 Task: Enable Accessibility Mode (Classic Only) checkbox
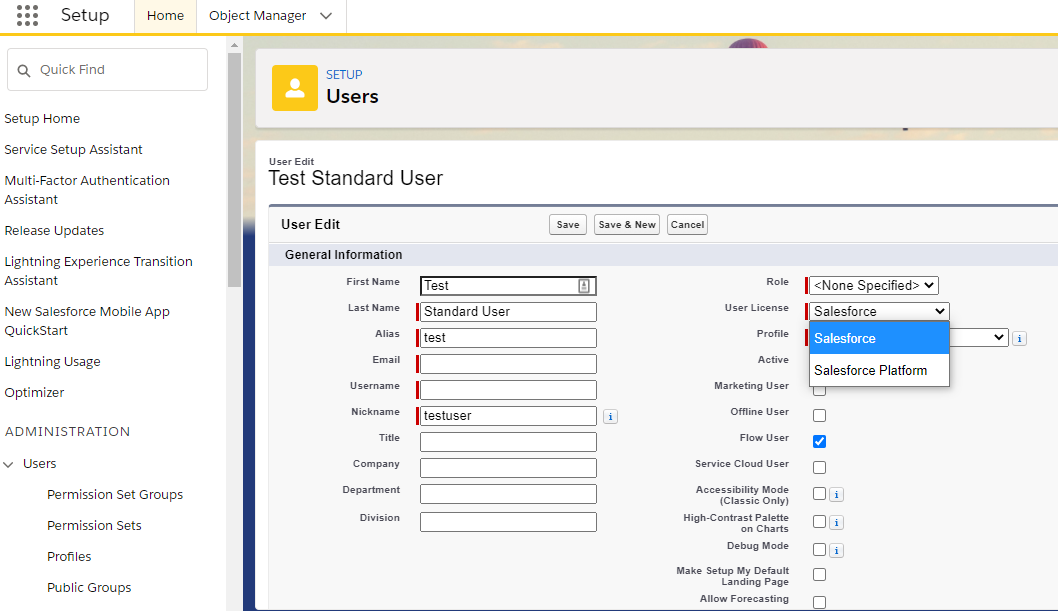point(819,494)
